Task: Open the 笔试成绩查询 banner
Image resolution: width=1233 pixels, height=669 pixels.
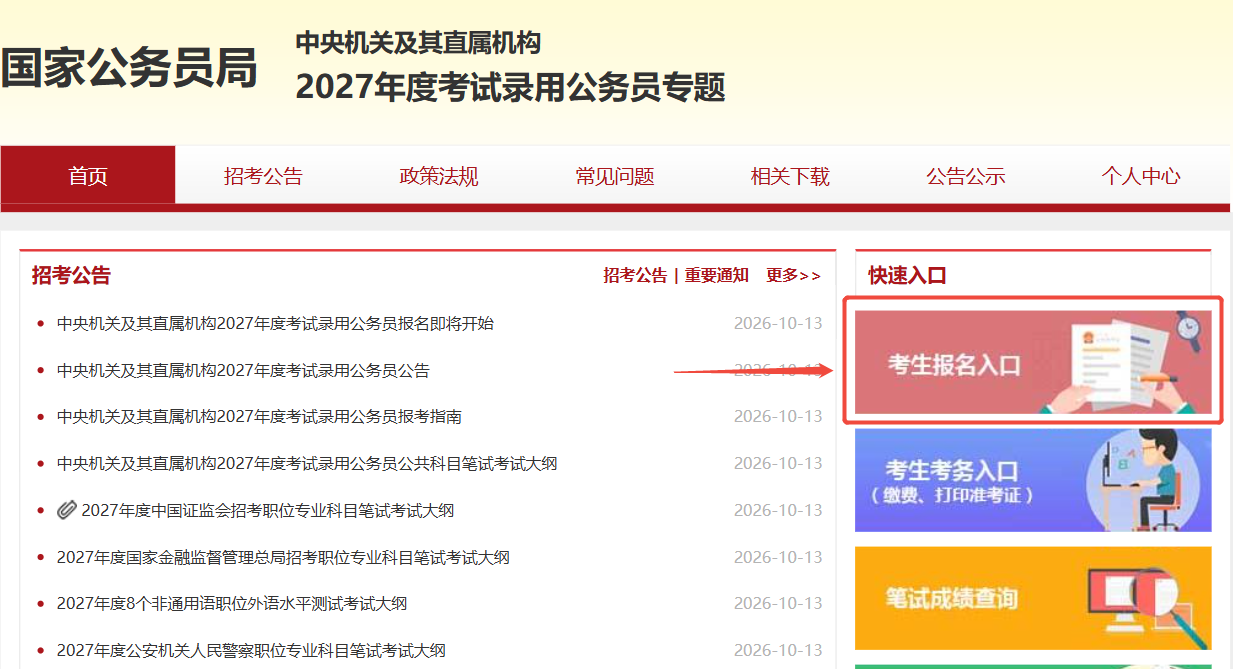Action: pos(1033,598)
